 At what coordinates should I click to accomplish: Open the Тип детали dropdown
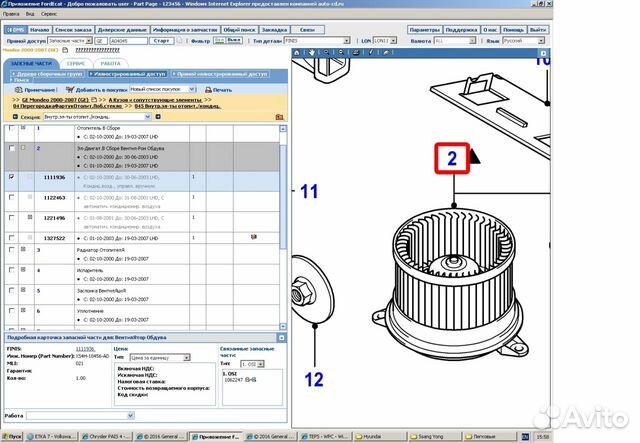tap(317, 41)
